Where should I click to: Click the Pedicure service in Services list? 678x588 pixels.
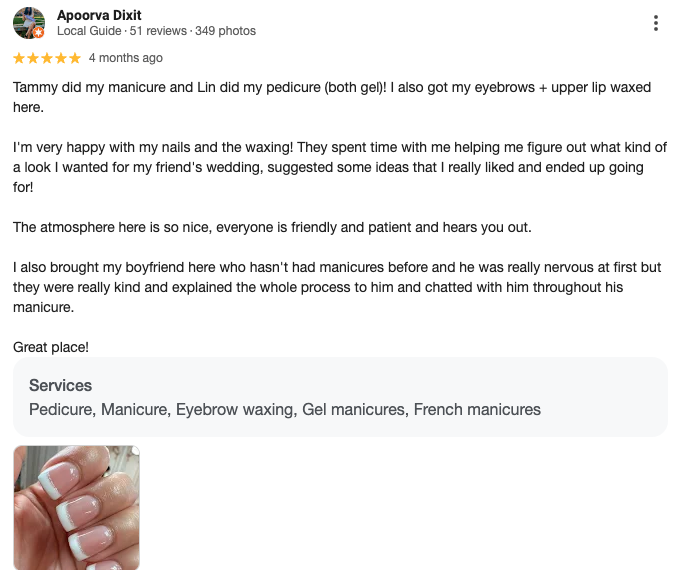(x=62, y=409)
